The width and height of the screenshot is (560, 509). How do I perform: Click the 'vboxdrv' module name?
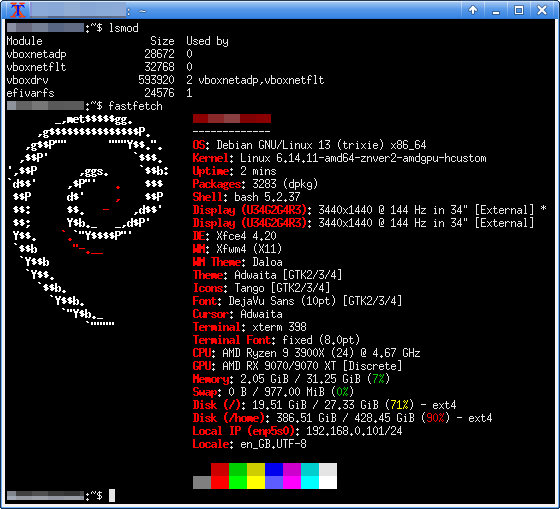[27, 80]
